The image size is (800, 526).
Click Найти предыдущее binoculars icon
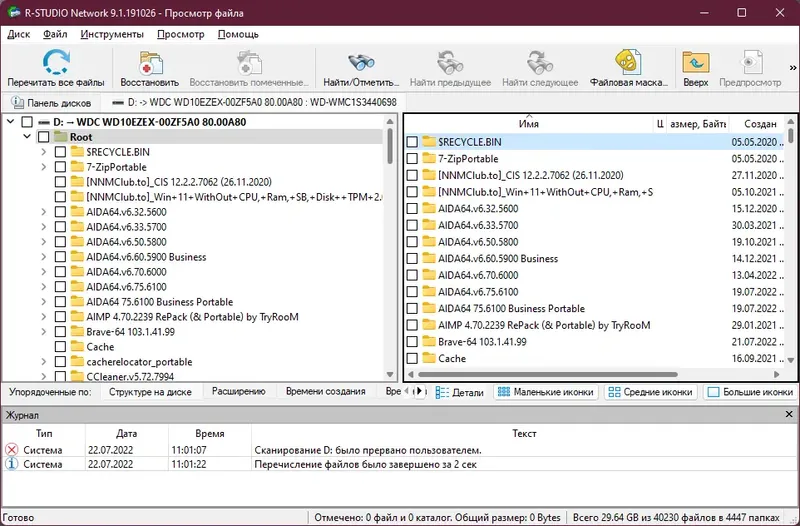pyautogui.click(x=450, y=63)
